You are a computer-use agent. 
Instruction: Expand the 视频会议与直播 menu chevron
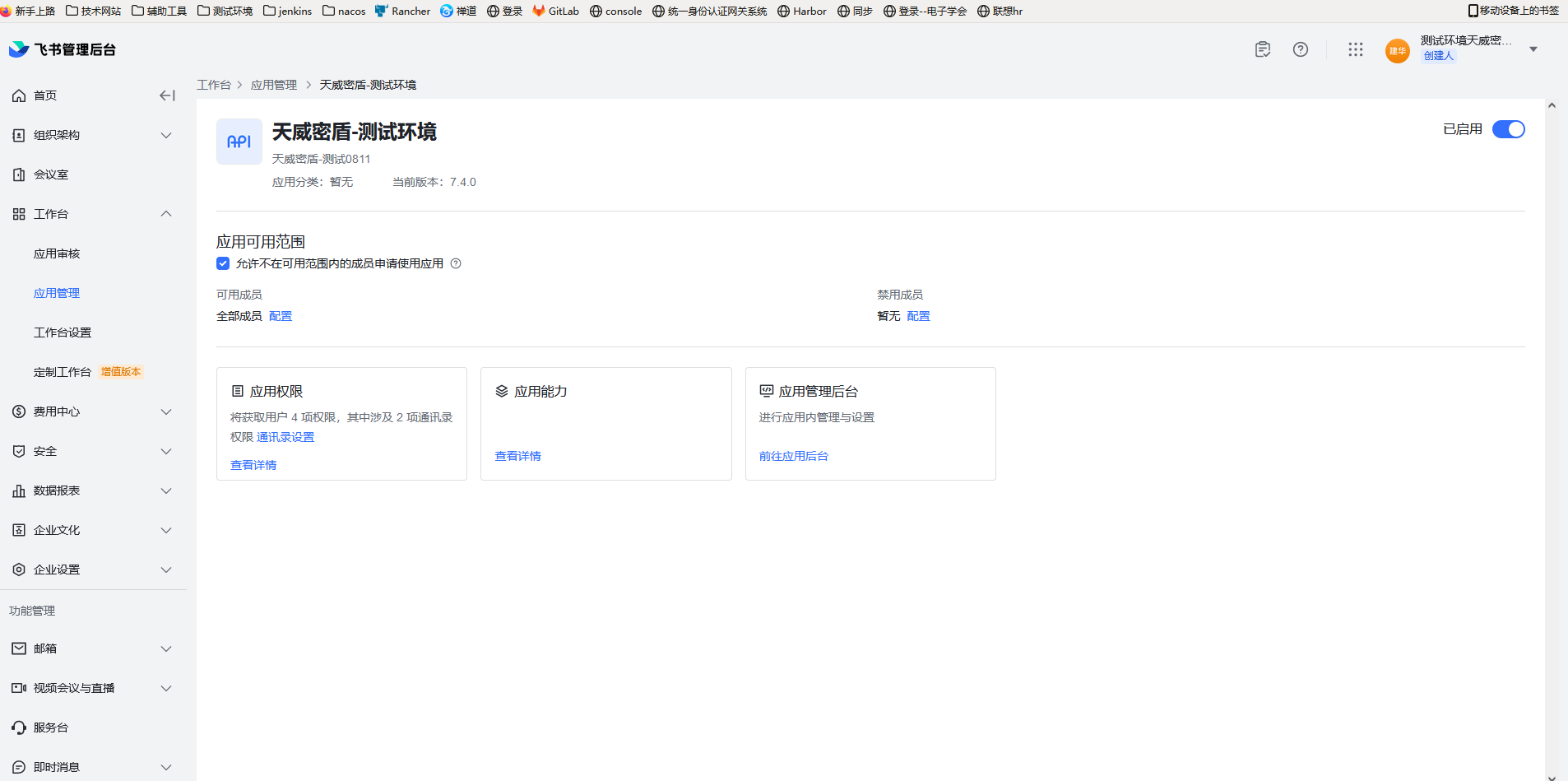click(166, 688)
